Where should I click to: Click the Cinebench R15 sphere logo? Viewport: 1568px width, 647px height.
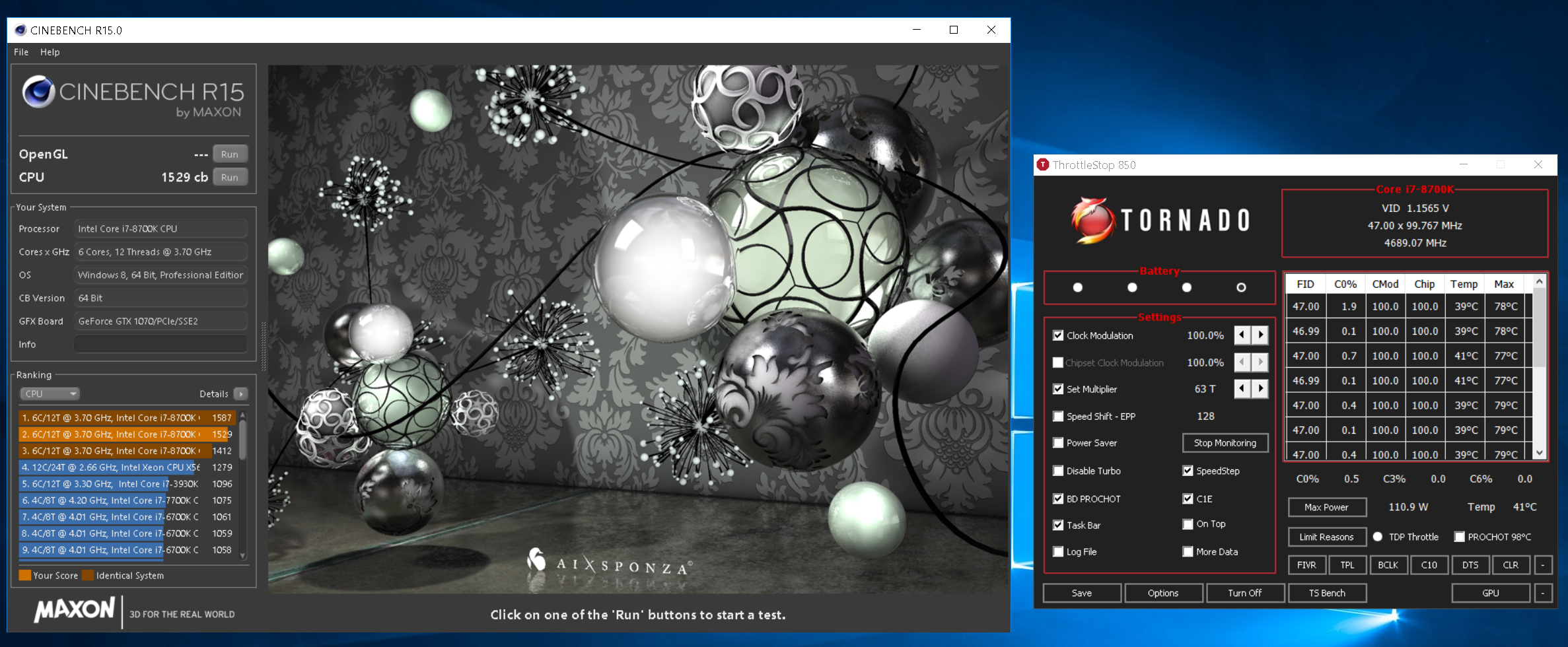tap(38, 92)
